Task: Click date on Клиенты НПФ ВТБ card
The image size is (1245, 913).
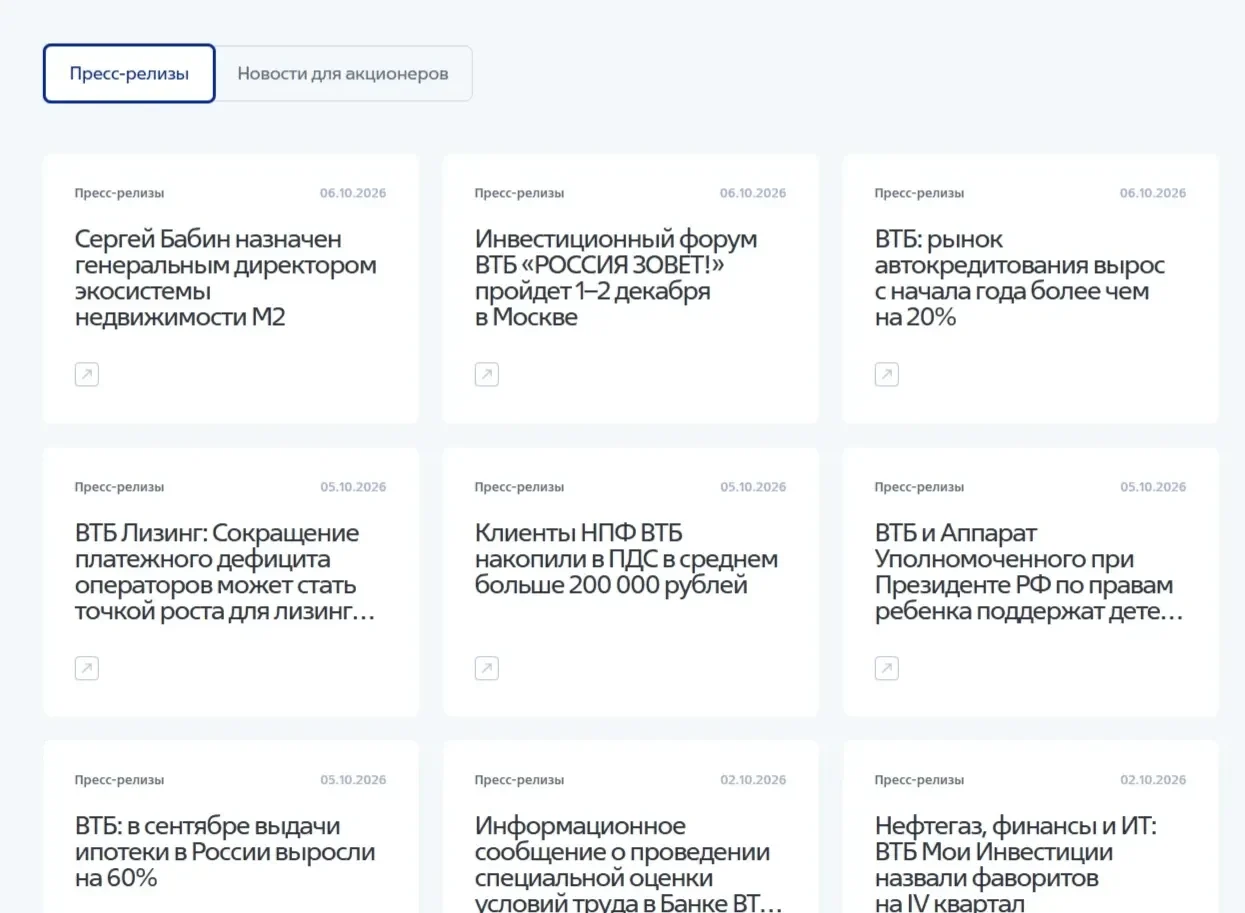Action: pos(753,487)
